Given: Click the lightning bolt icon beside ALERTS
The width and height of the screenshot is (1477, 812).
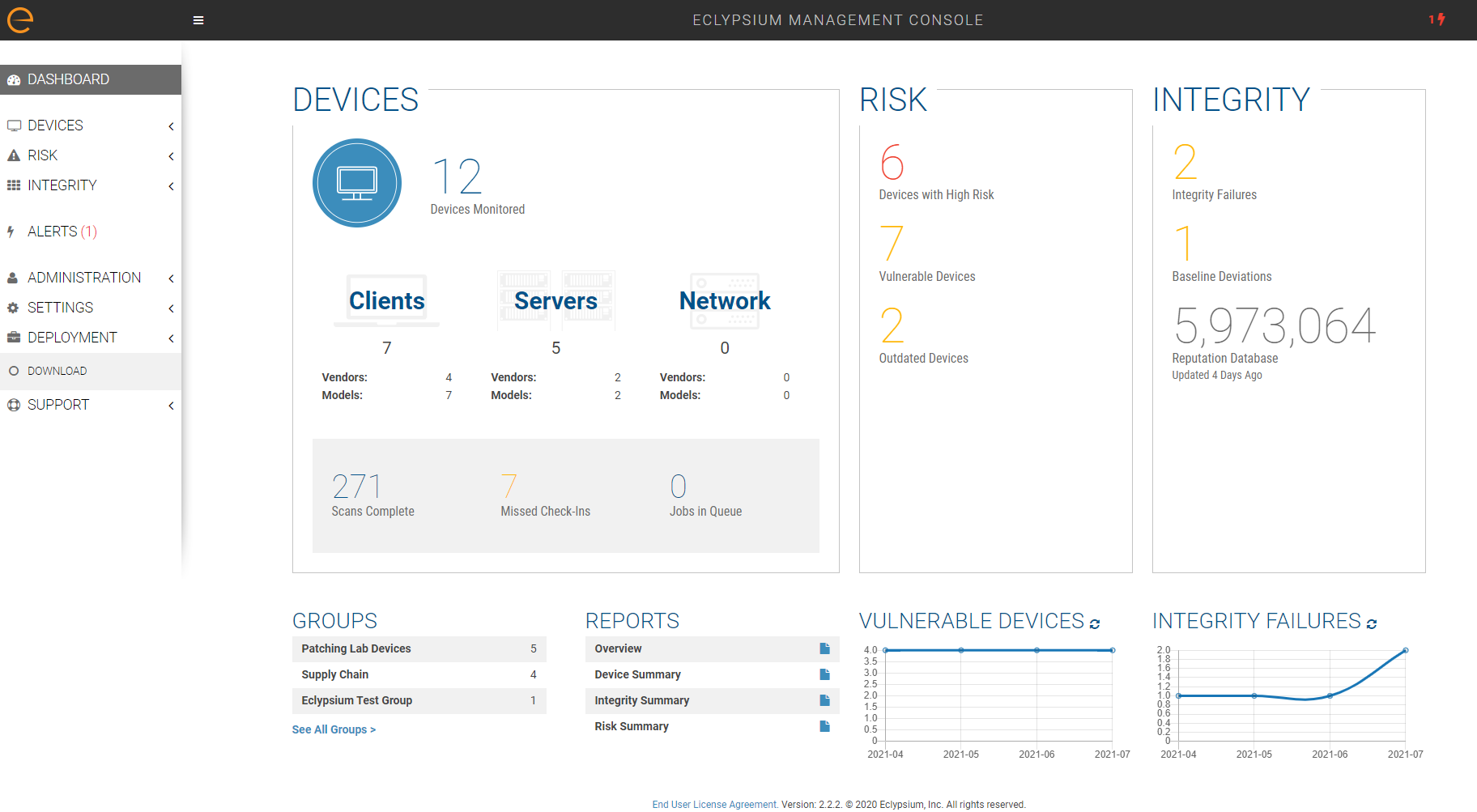Looking at the screenshot, I should point(11,232).
